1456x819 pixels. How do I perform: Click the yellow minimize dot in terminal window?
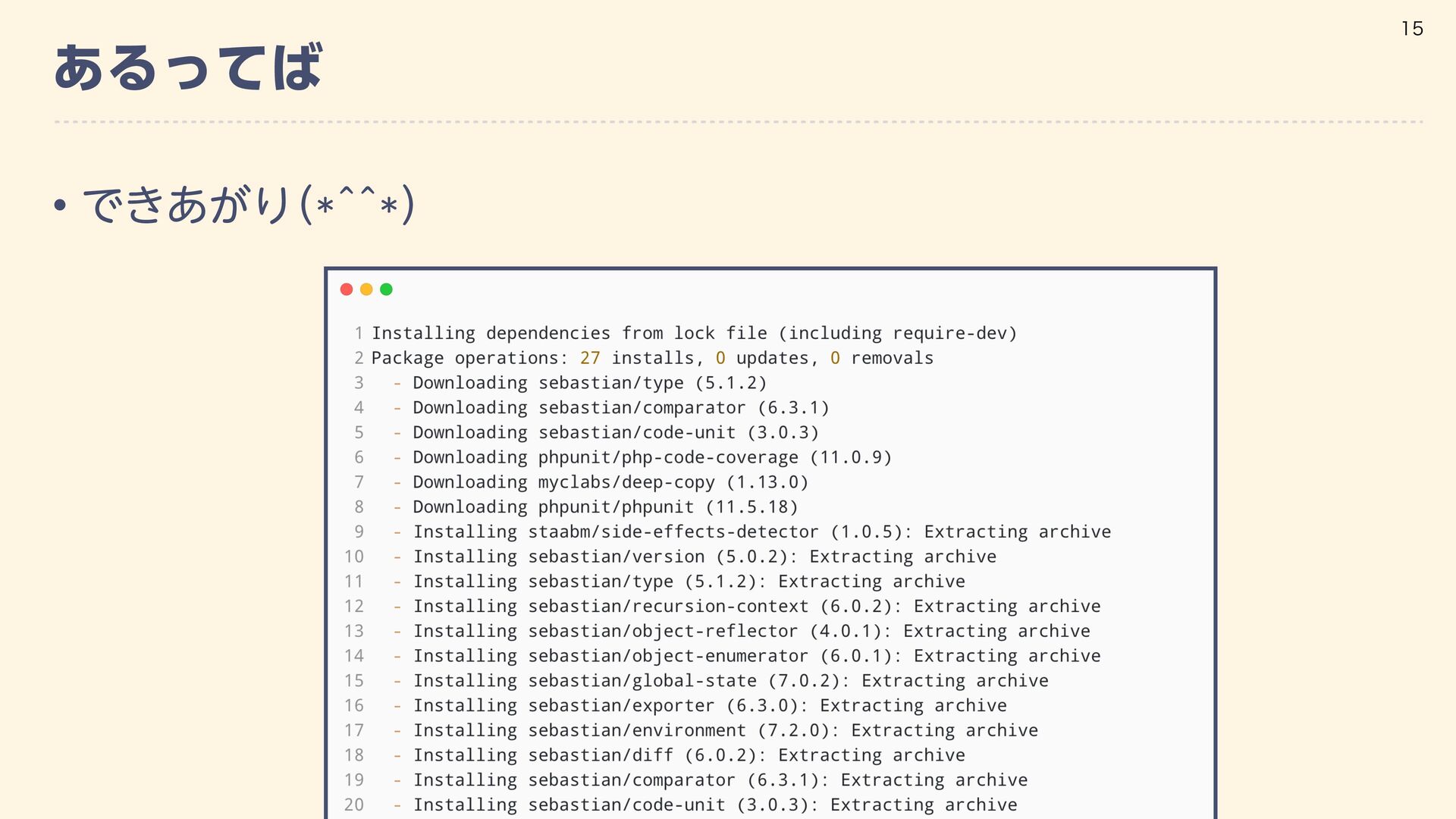pos(366,290)
